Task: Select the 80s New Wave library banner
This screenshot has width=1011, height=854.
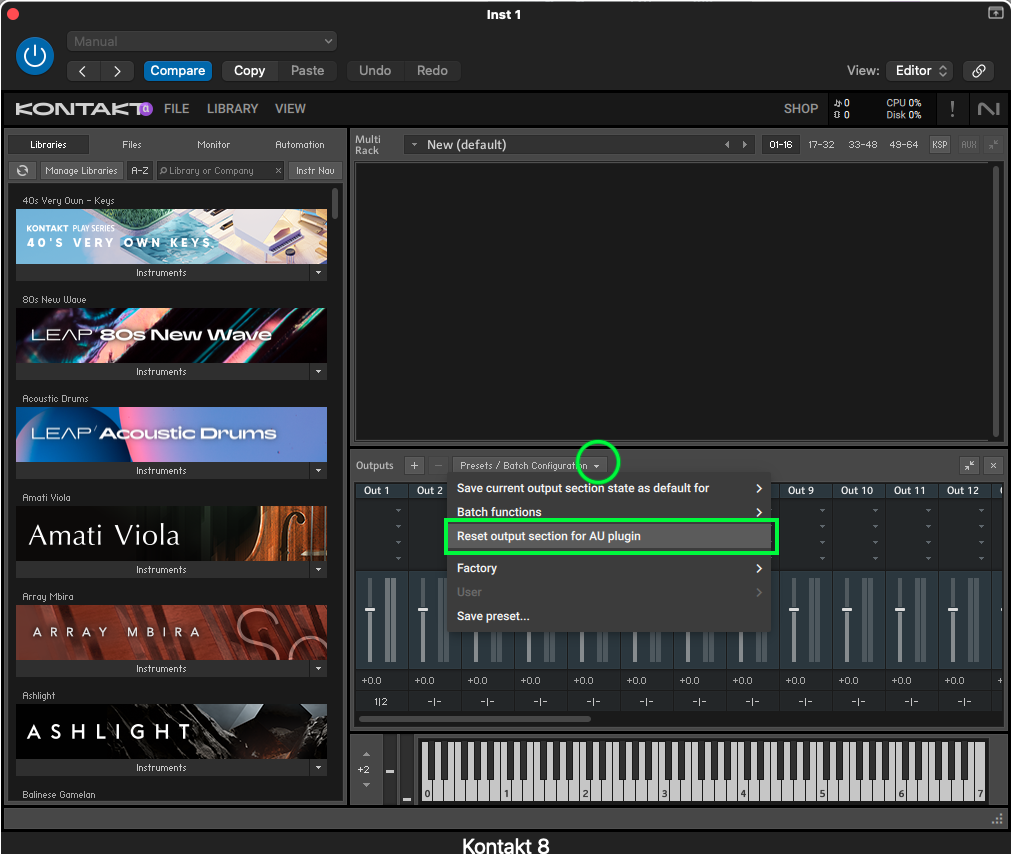Action: (172, 335)
